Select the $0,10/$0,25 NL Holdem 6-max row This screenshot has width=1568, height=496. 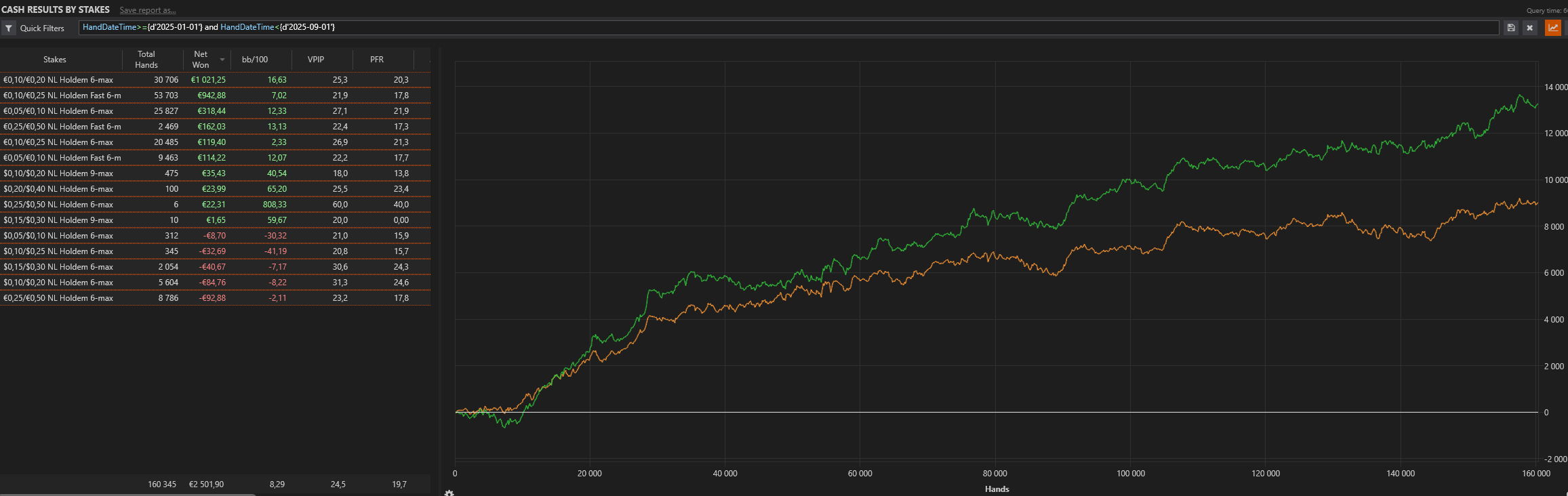[x=215, y=251]
